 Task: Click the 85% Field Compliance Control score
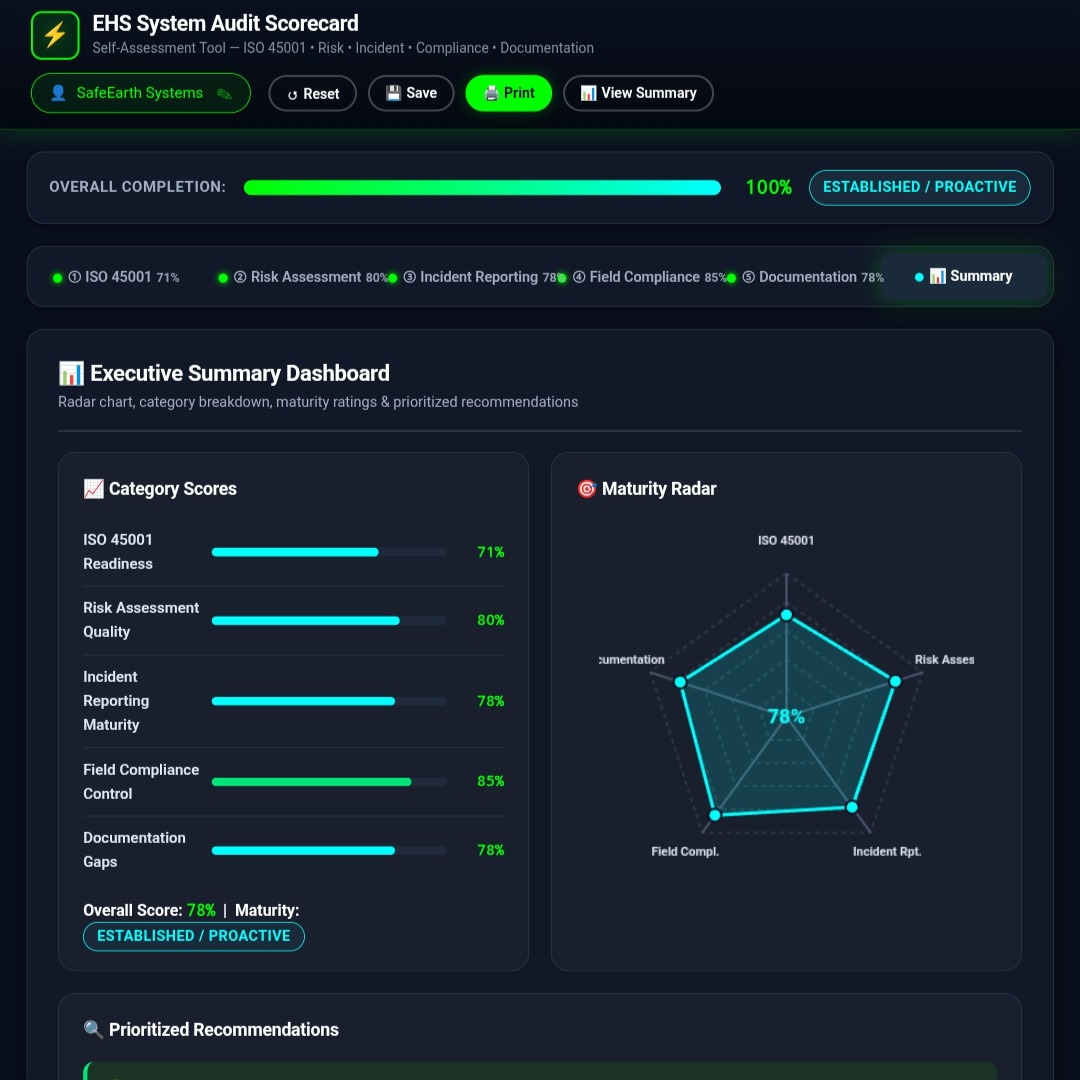[x=490, y=781]
